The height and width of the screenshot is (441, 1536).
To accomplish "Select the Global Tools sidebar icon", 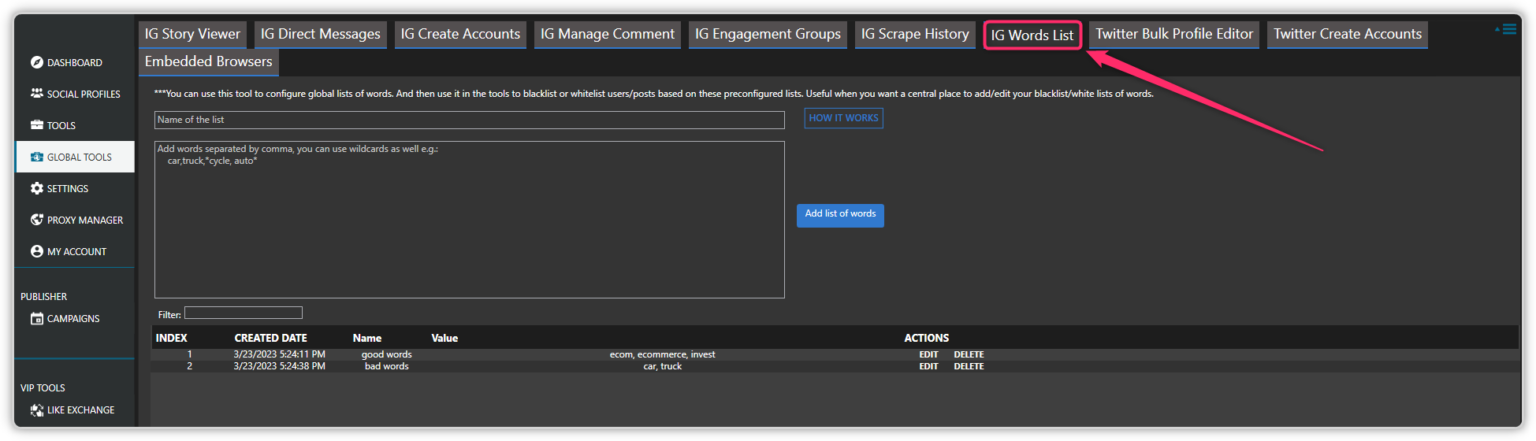I will click(37, 157).
